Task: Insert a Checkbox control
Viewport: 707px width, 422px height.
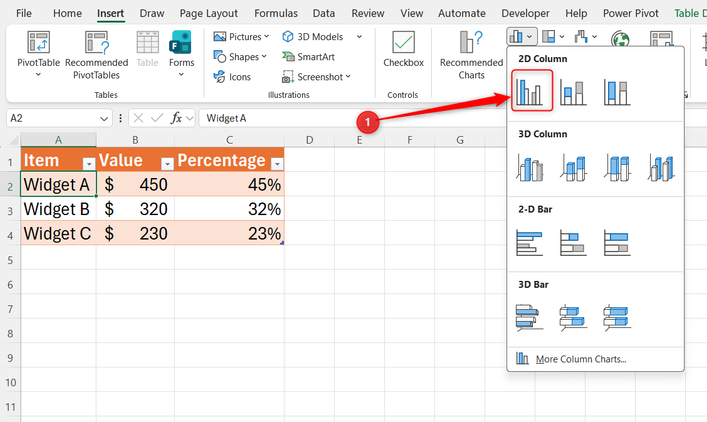Action: (404, 50)
